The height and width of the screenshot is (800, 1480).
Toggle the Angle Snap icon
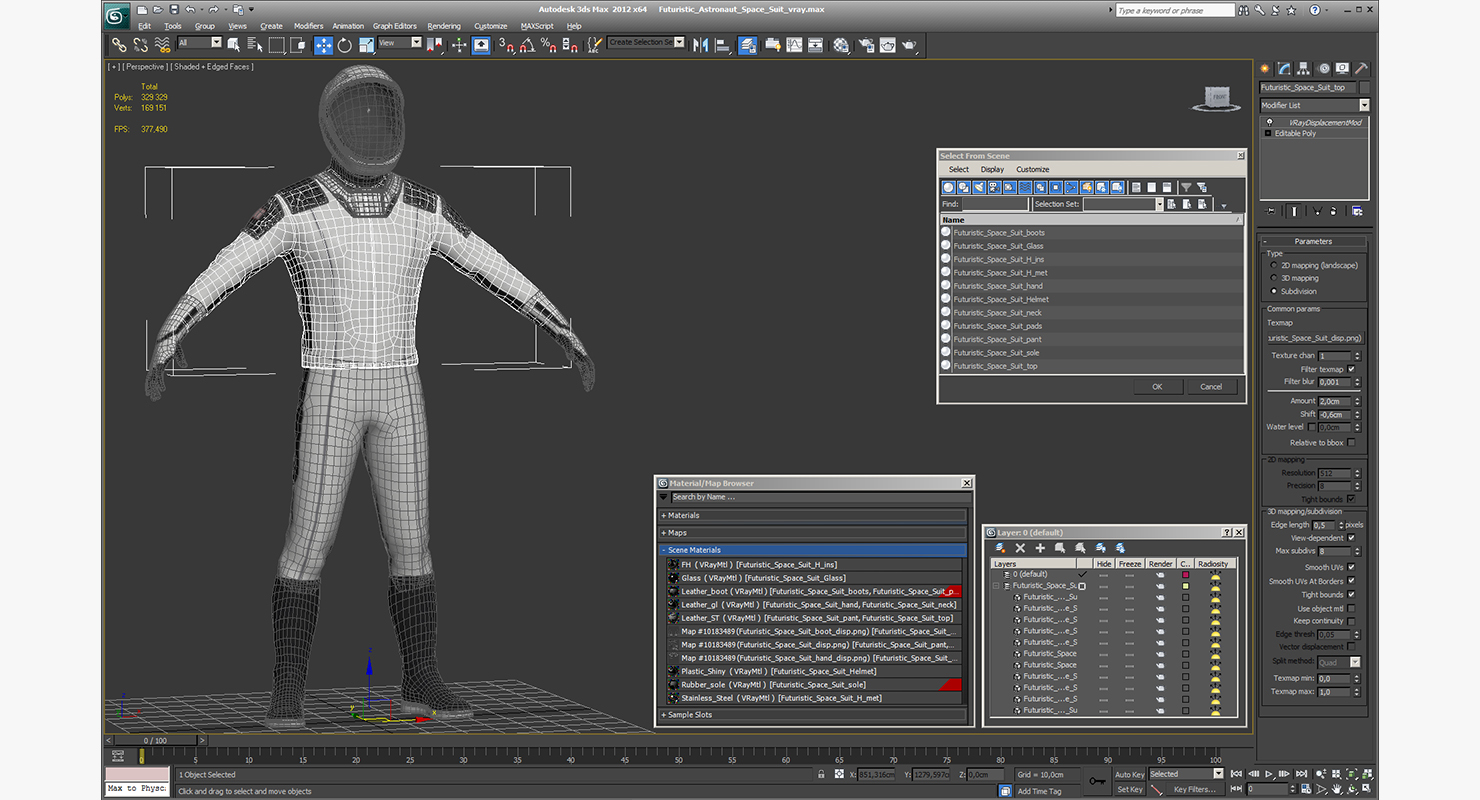pyautogui.click(x=527, y=45)
